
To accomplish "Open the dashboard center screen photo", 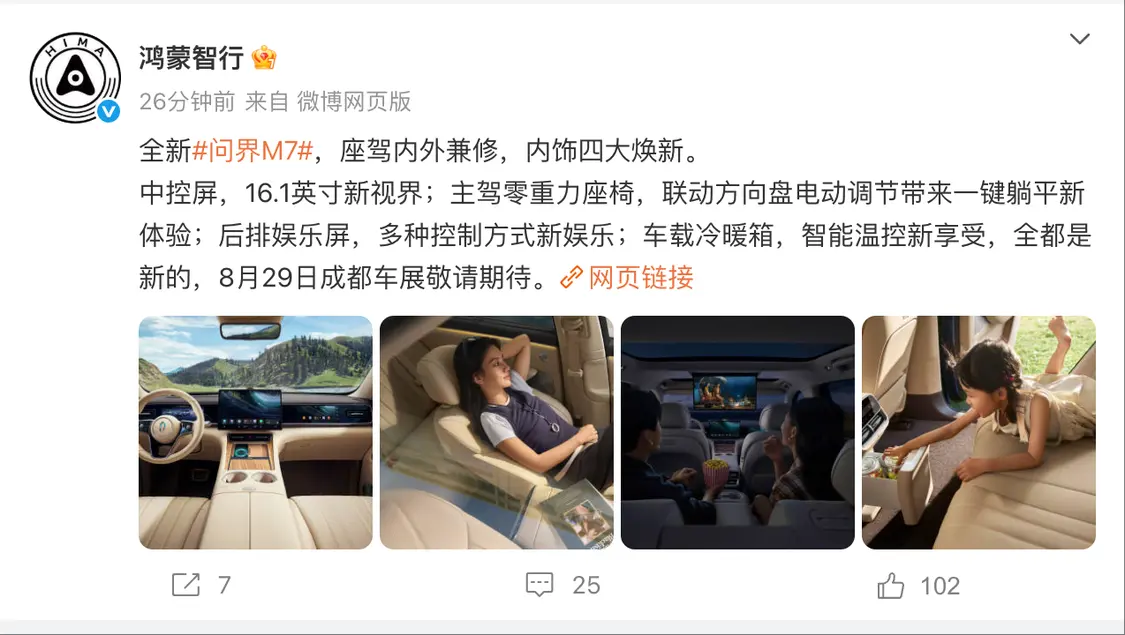I will click(x=255, y=433).
